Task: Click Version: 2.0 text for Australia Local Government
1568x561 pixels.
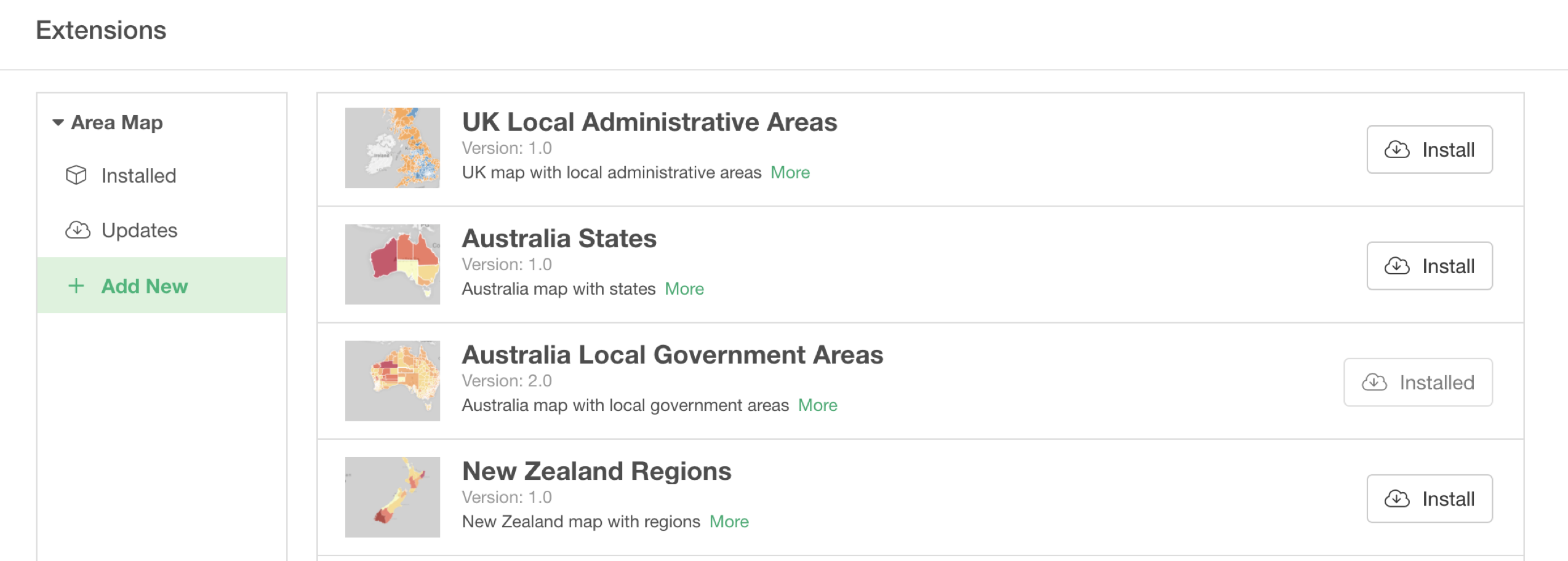Action: 507,381
